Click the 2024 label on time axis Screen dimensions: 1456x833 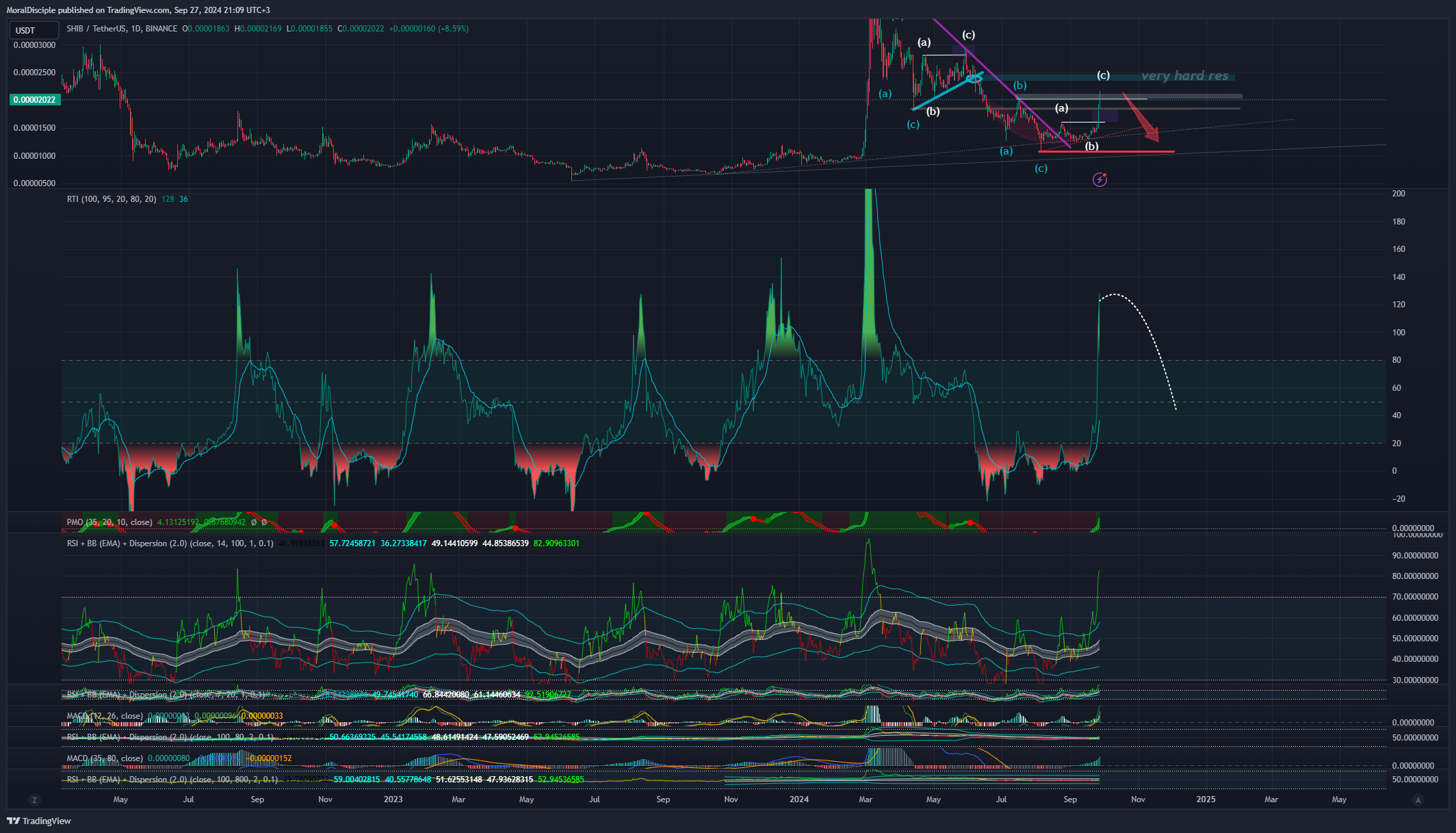click(x=799, y=799)
